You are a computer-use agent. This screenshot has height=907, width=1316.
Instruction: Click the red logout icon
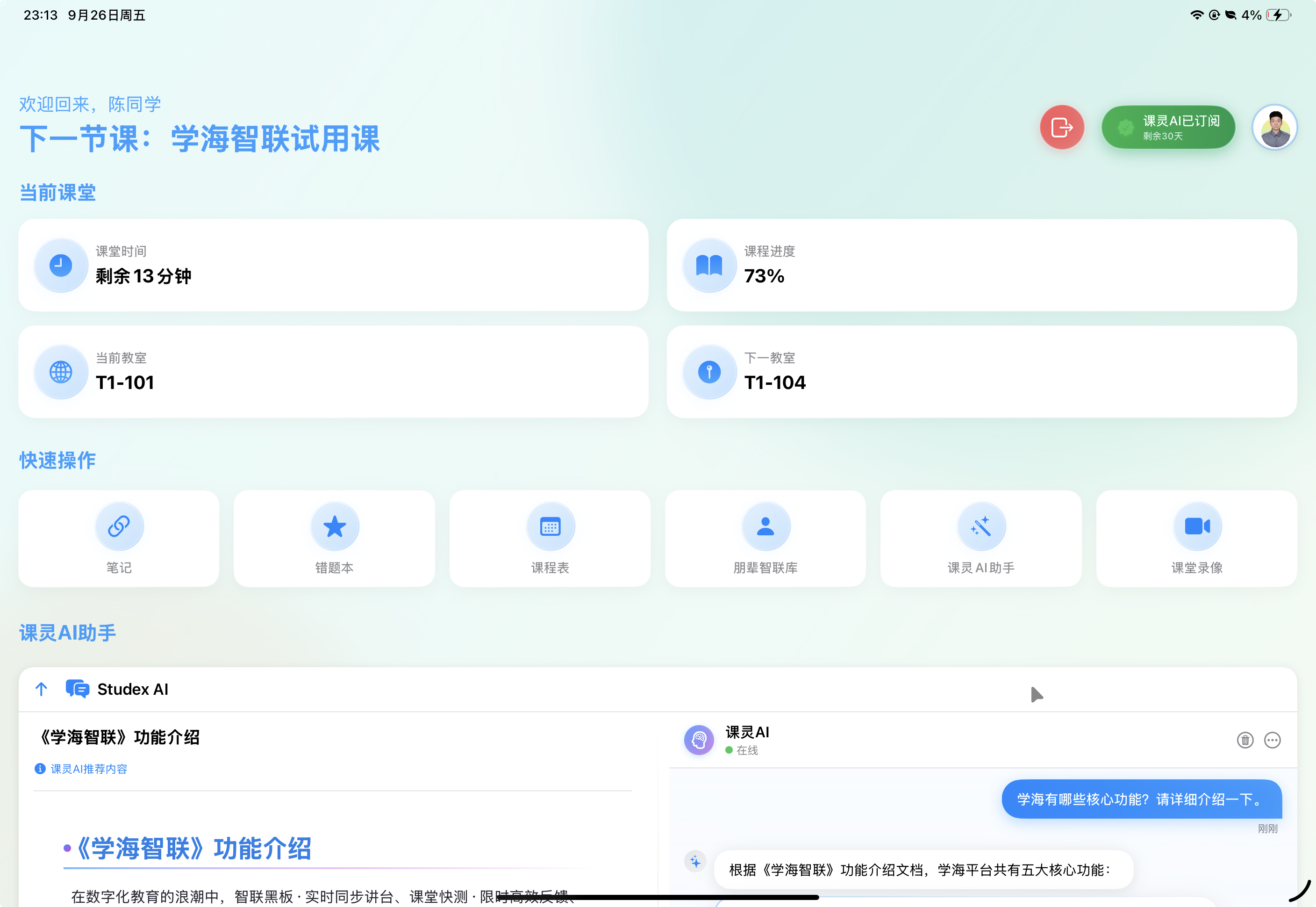pos(1062,127)
